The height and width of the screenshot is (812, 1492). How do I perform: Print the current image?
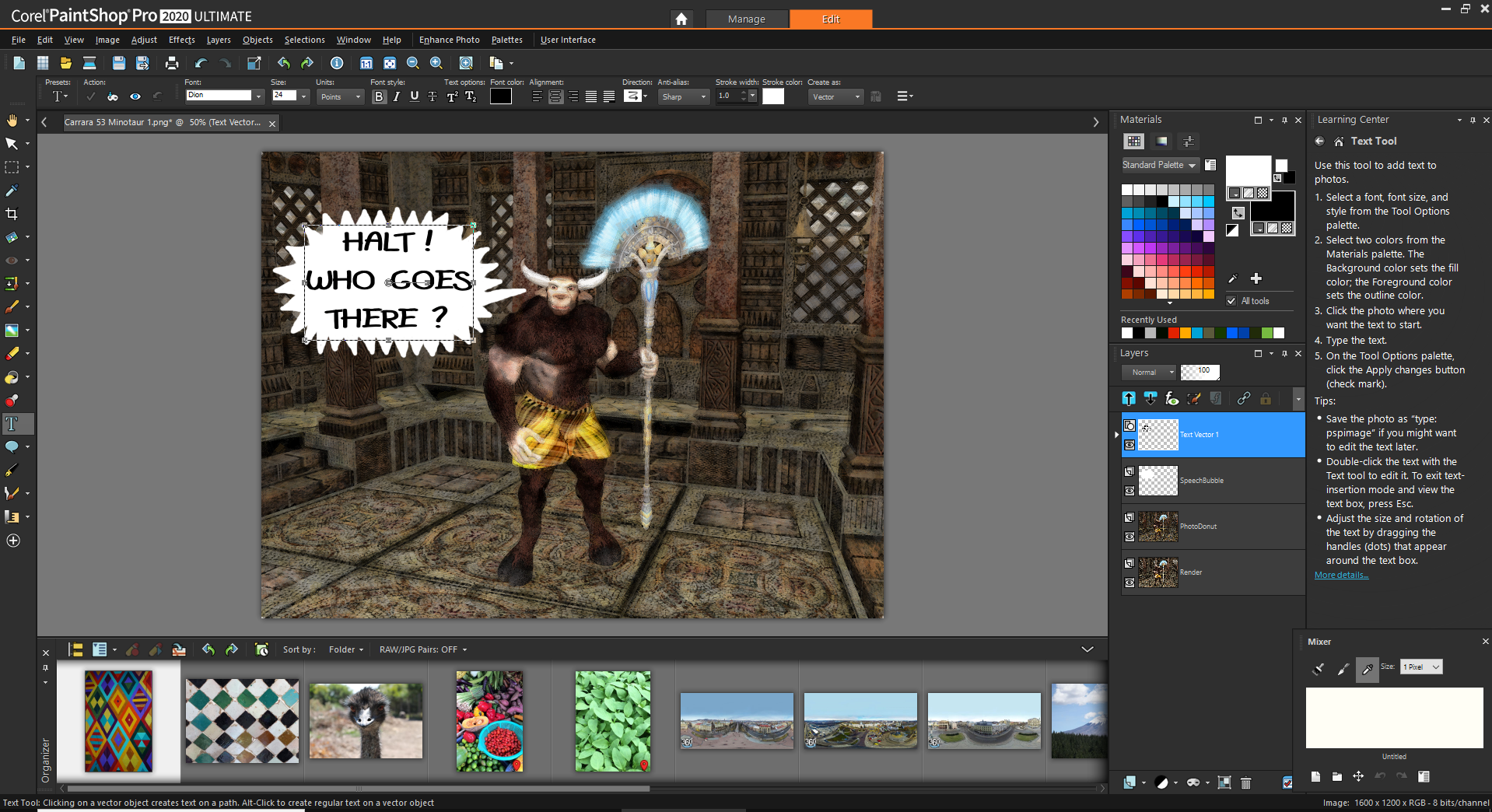[172, 63]
